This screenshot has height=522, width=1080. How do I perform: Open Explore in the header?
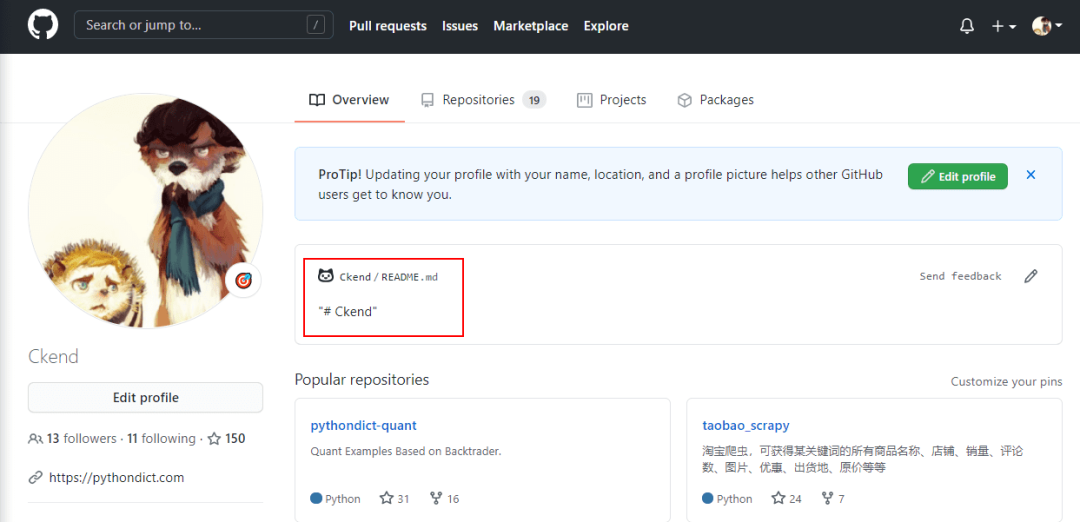(x=606, y=26)
